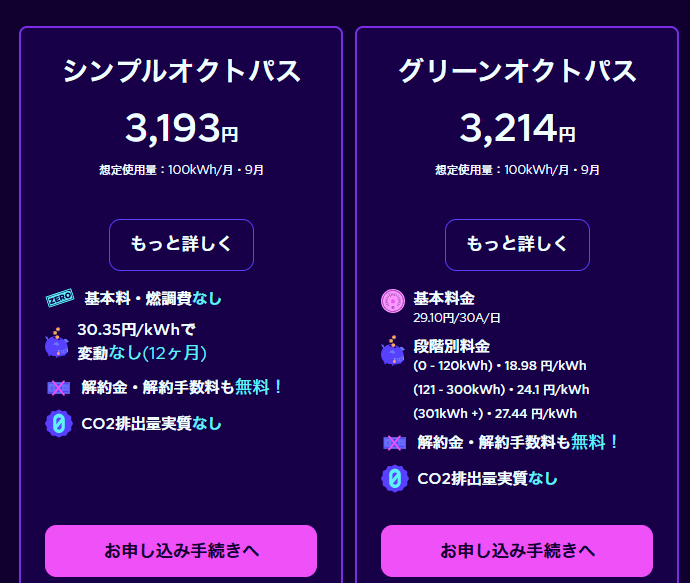Click the crossed-out ticket icon in シンプルオクトパス

click(x=59, y=387)
